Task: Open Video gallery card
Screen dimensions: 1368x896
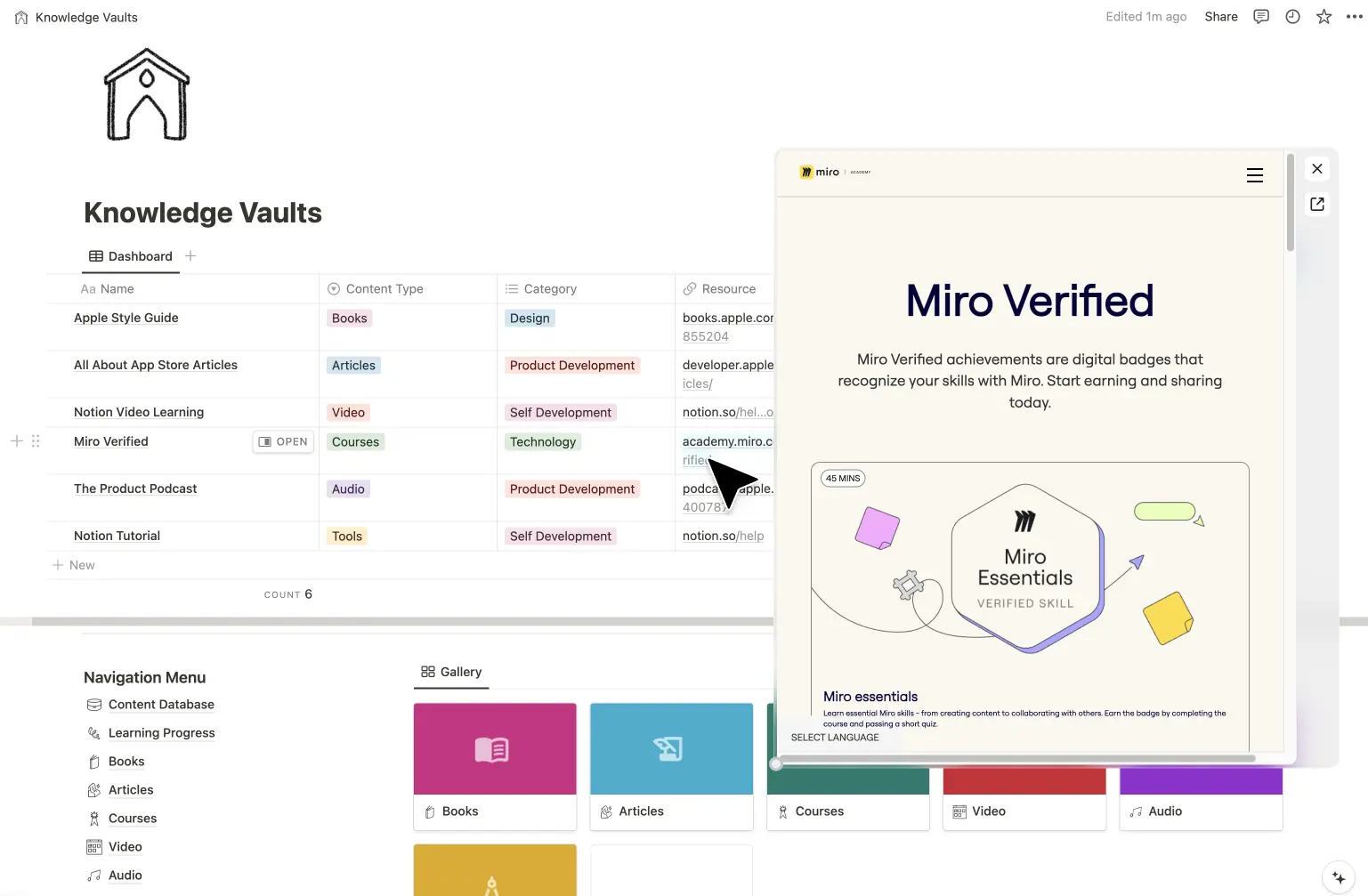Action: pos(1024,799)
